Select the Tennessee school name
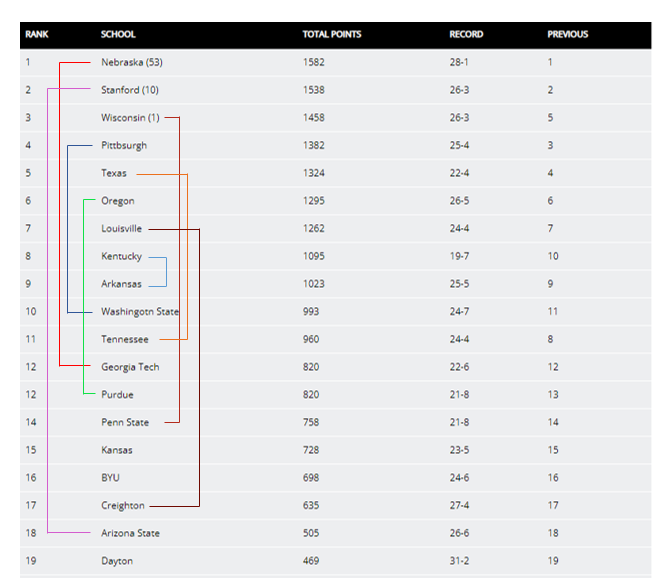 point(125,340)
